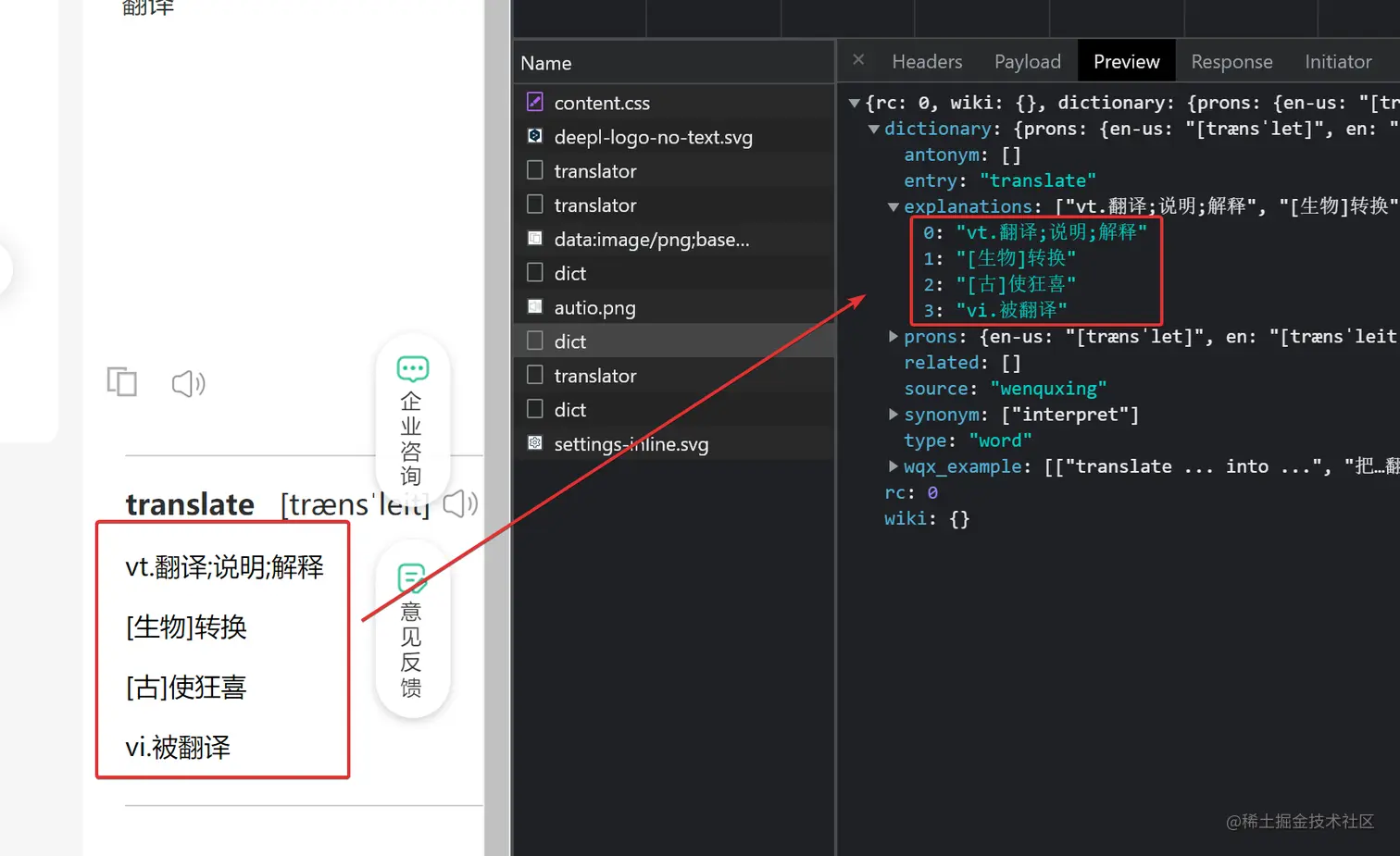
Task: Click the document icon of the highlighted dict request
Action: coord(535,341)
